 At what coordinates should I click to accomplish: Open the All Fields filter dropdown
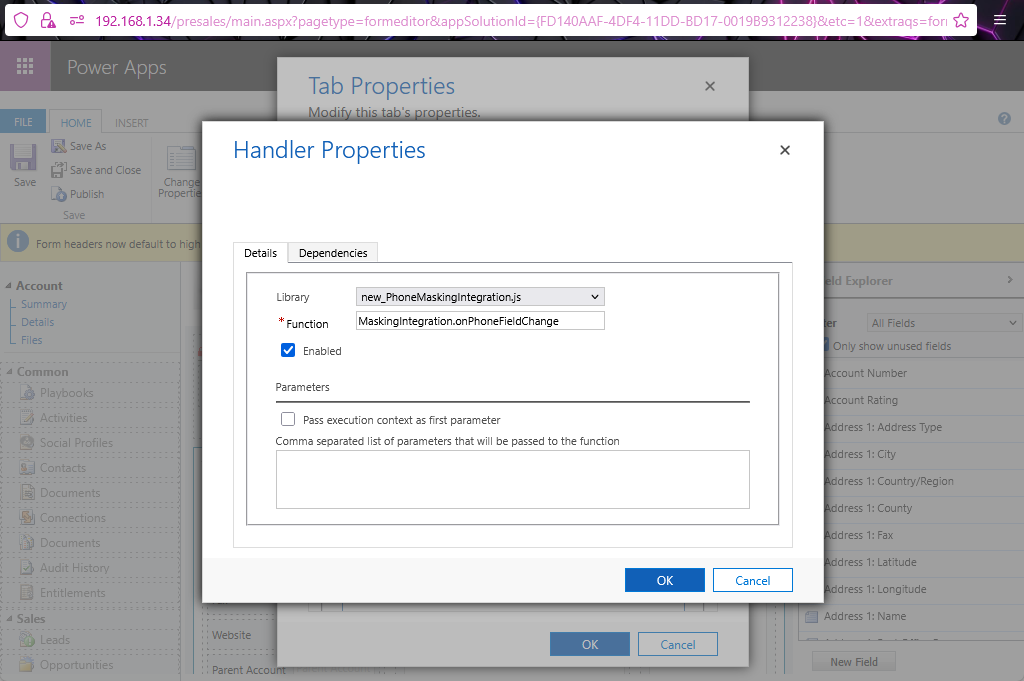tap(943, 323)
